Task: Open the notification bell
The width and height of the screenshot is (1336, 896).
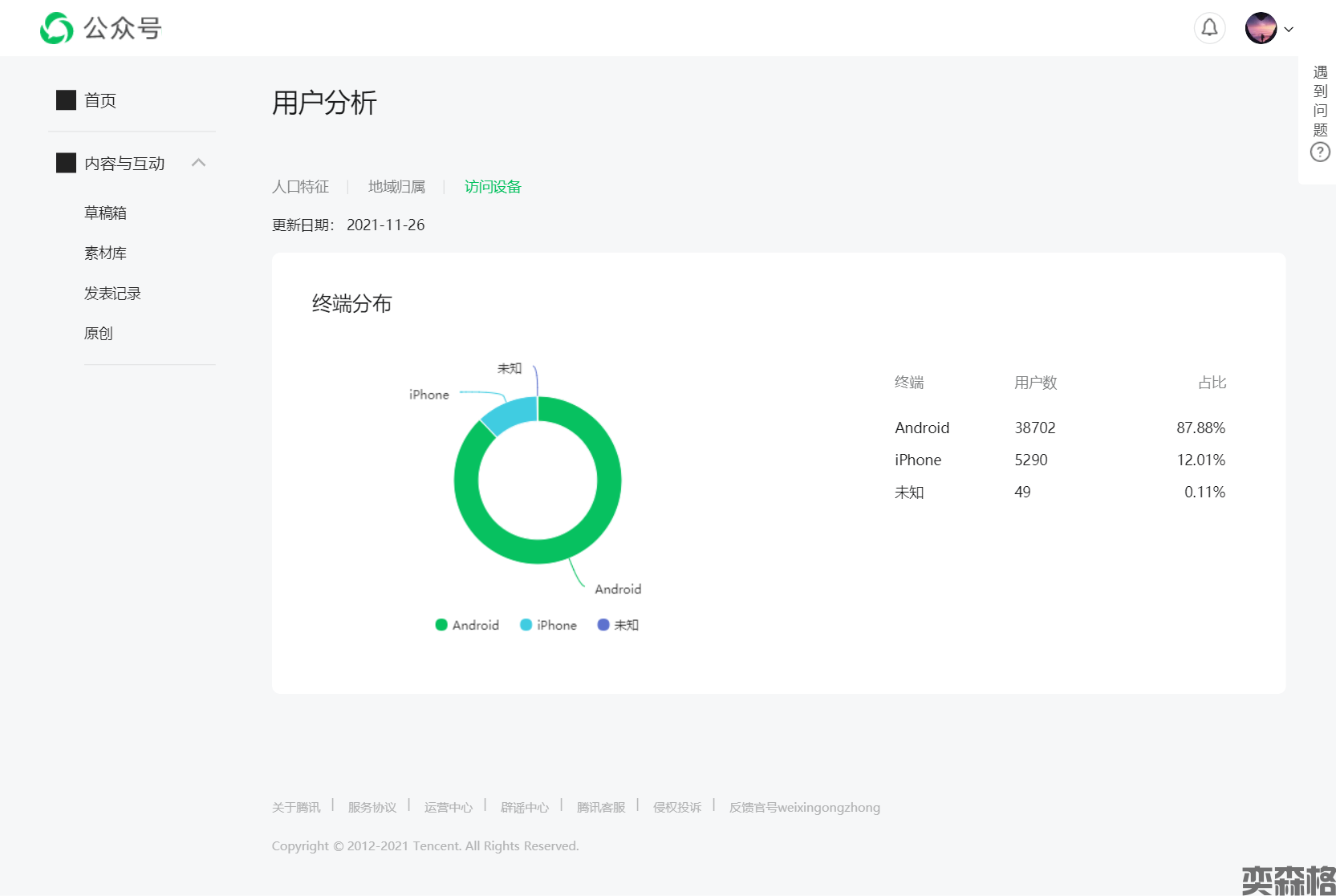Action: pyautogui.click(x=1209, y=28)
